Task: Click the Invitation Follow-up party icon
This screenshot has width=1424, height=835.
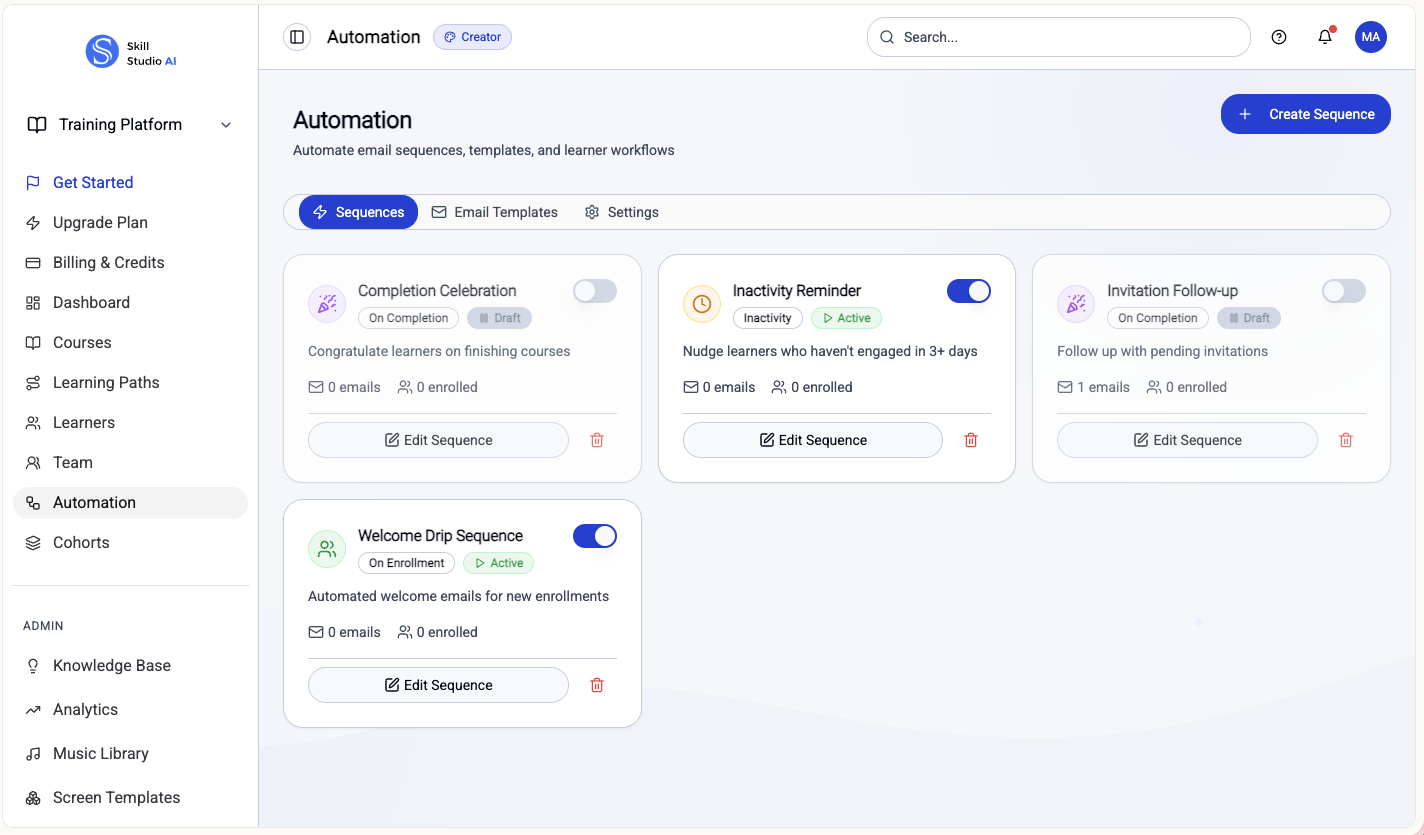Action: click(x=1076, y=304)
